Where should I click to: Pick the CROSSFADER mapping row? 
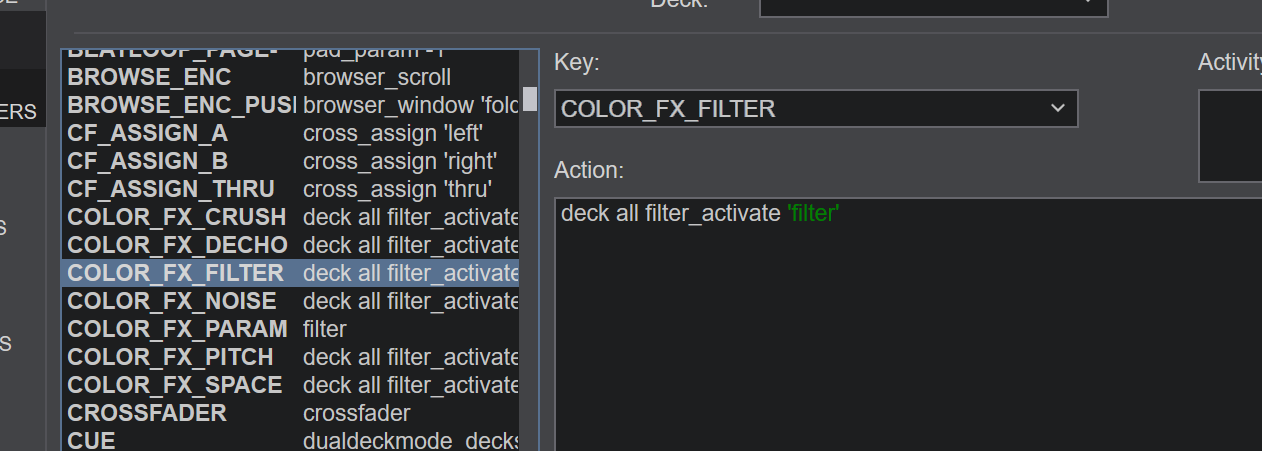click(290, 413)
